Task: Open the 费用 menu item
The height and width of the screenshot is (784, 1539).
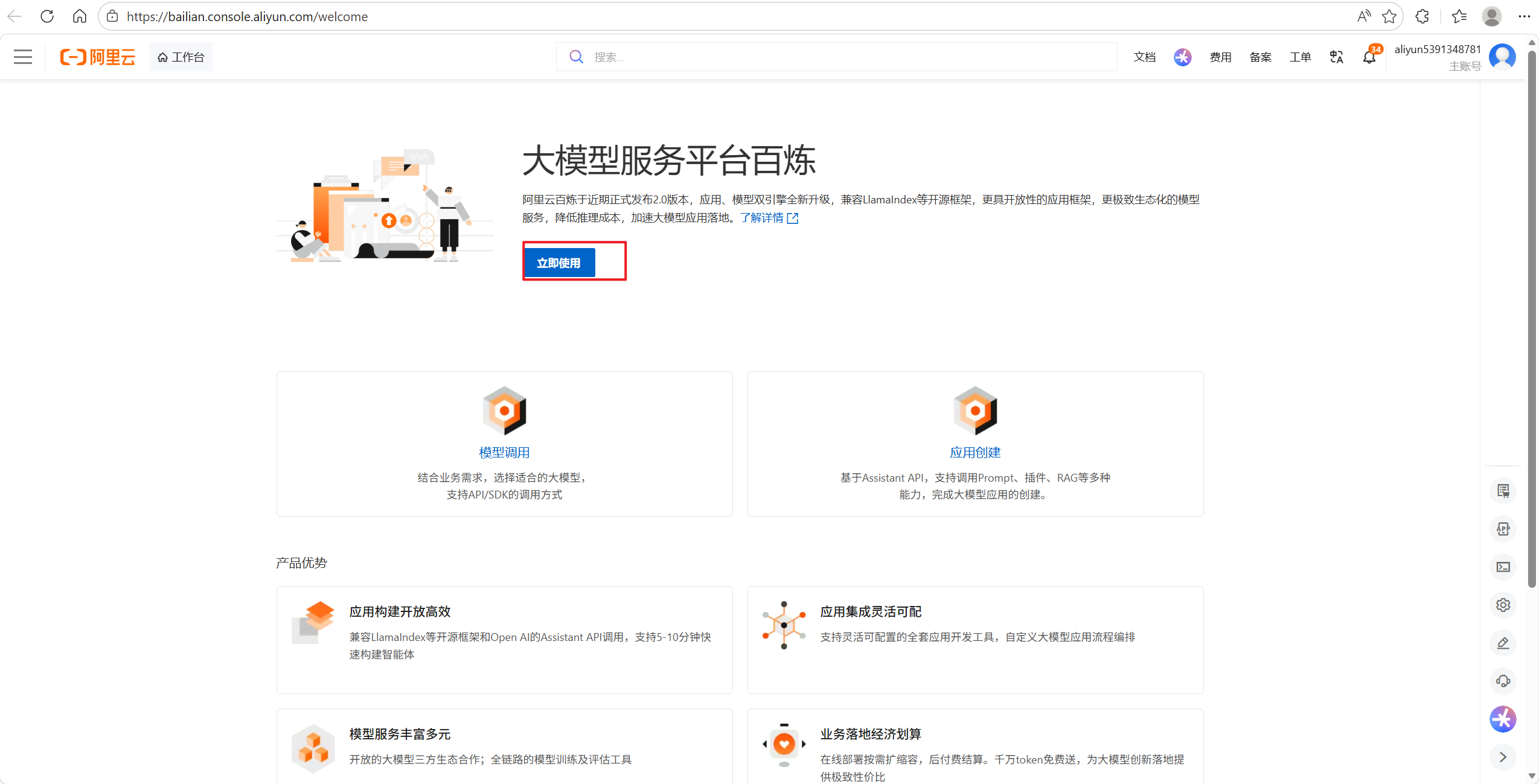Action: click(1220, 57)
